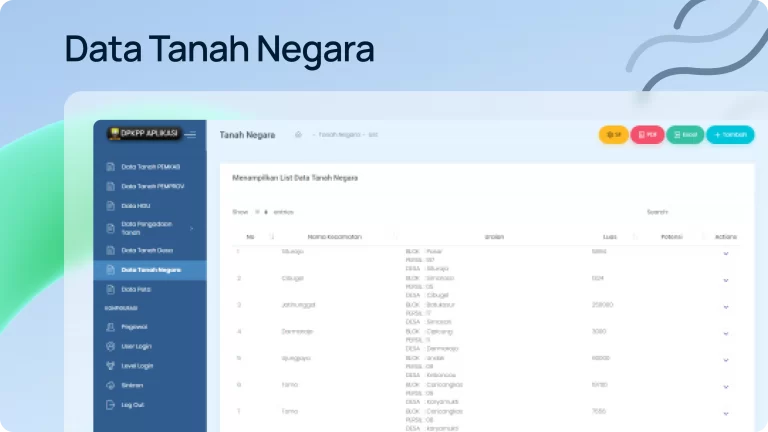Click the Uraian column header
Screen dimensions: 768x432
(494, 237)
